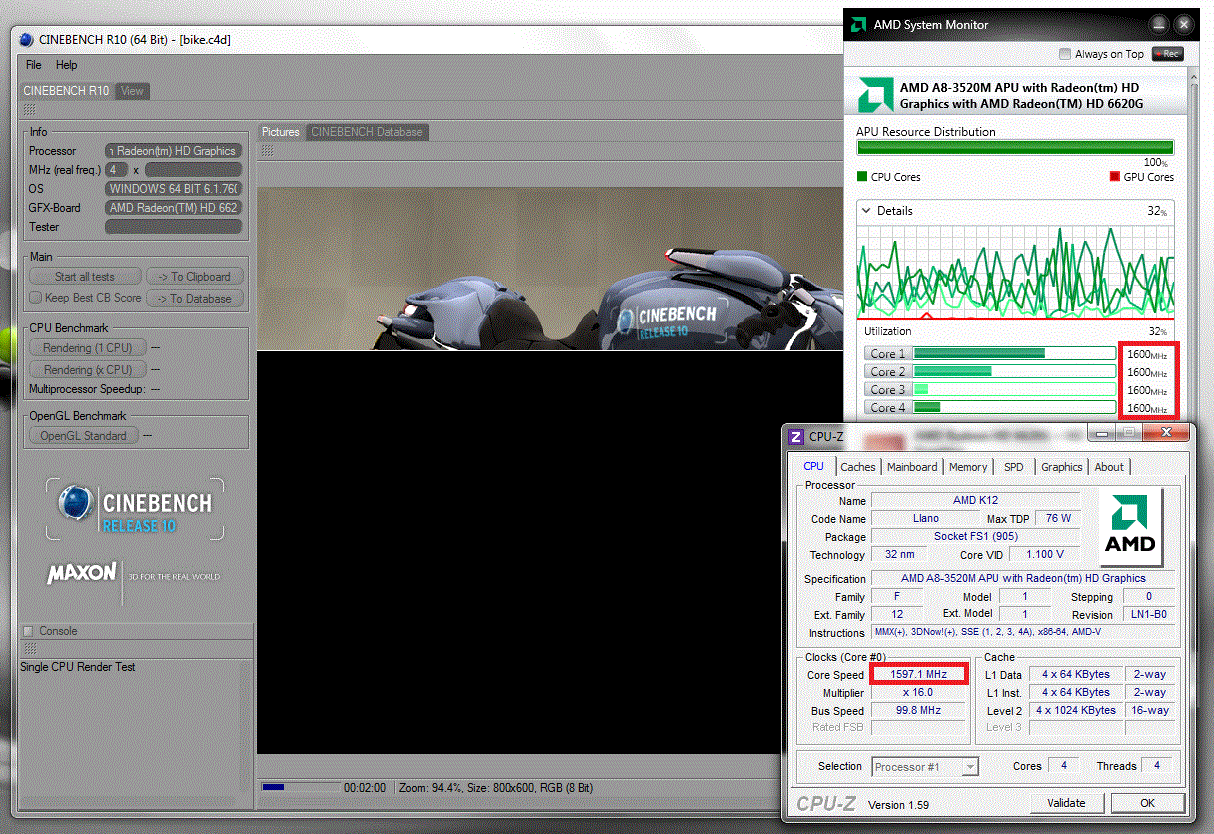The image size is (1214, 834).
Task: Click the large AMD logo beside APU name
Action: coord(876,95)
